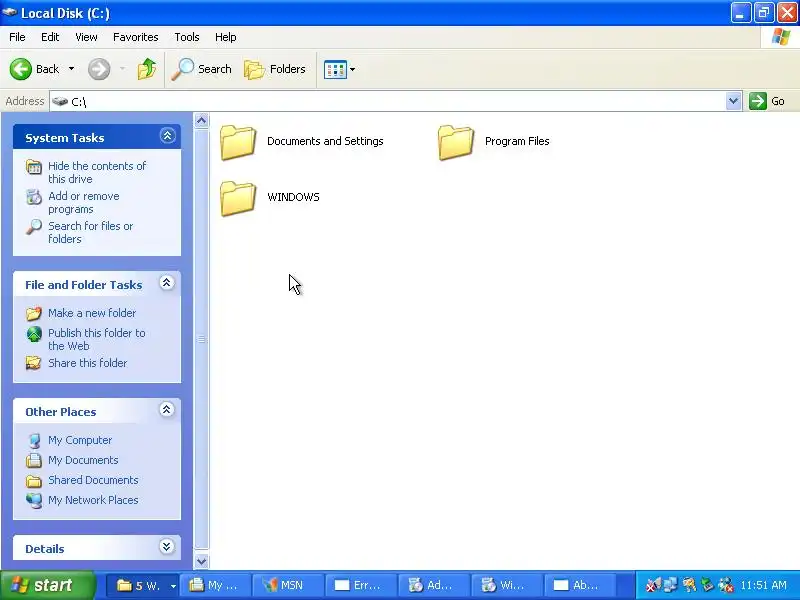Open the grouped 5 W. taskbar button

tap(141, 585)
